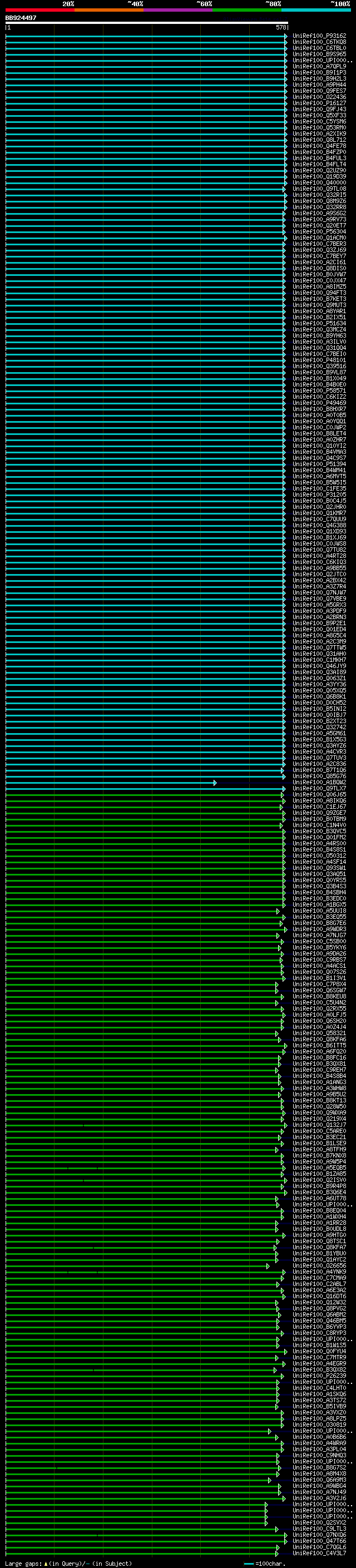Select hit label UniRef100_Q53RM0

point(319,128)
